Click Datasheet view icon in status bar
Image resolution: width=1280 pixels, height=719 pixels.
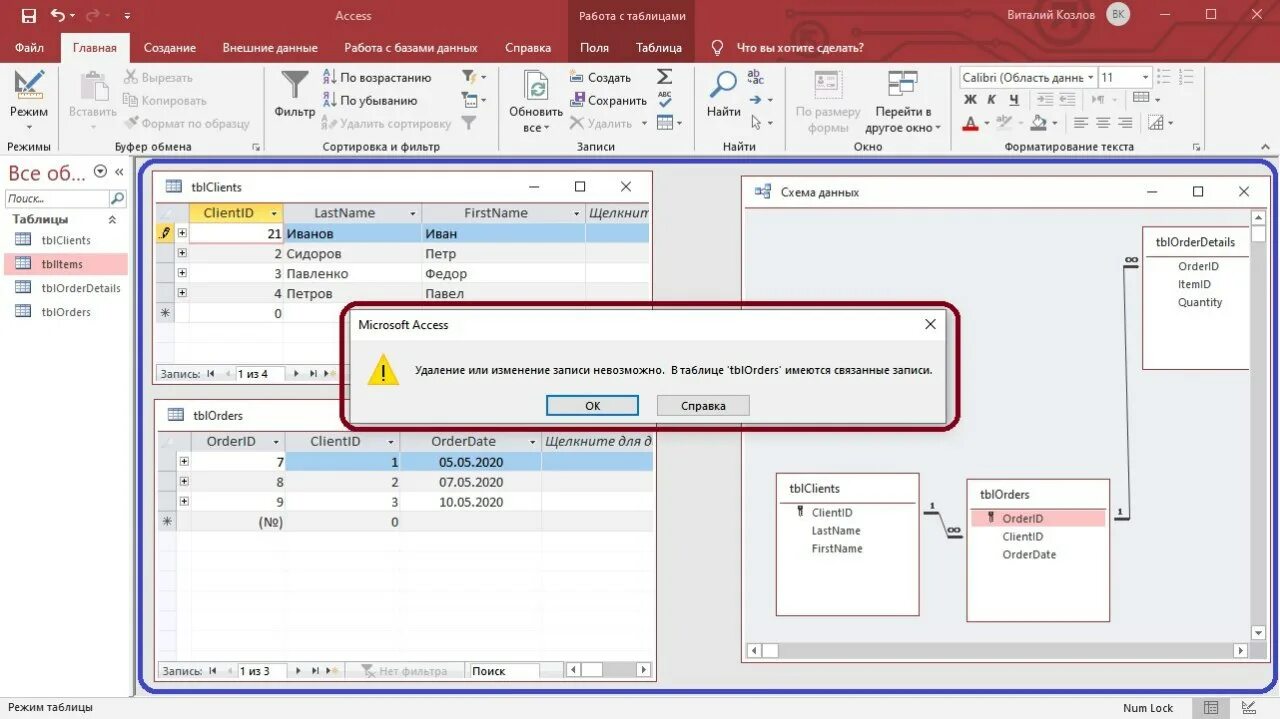1211,707
